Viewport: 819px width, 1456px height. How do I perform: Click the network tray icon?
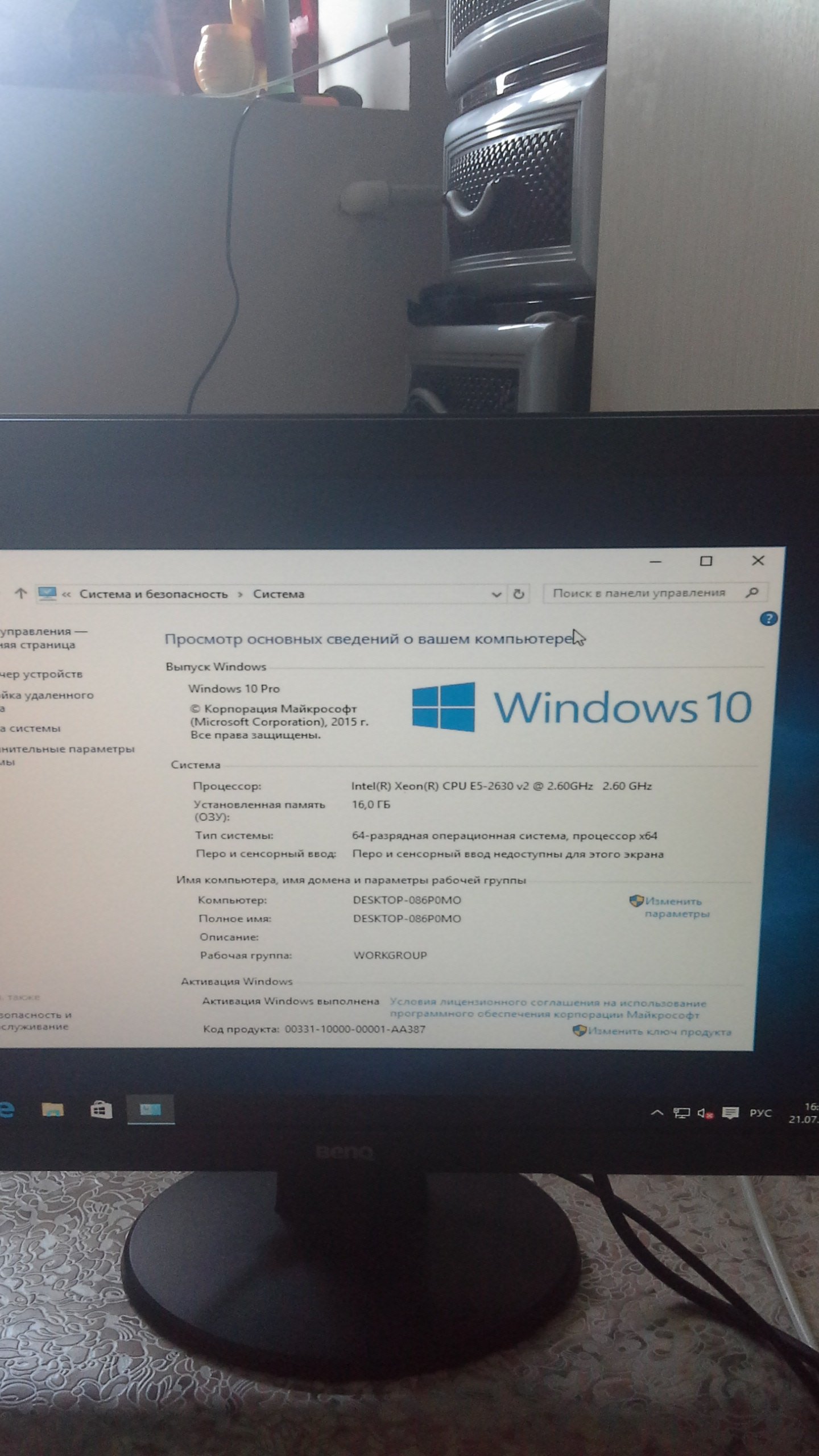[x=681, y=1113]
